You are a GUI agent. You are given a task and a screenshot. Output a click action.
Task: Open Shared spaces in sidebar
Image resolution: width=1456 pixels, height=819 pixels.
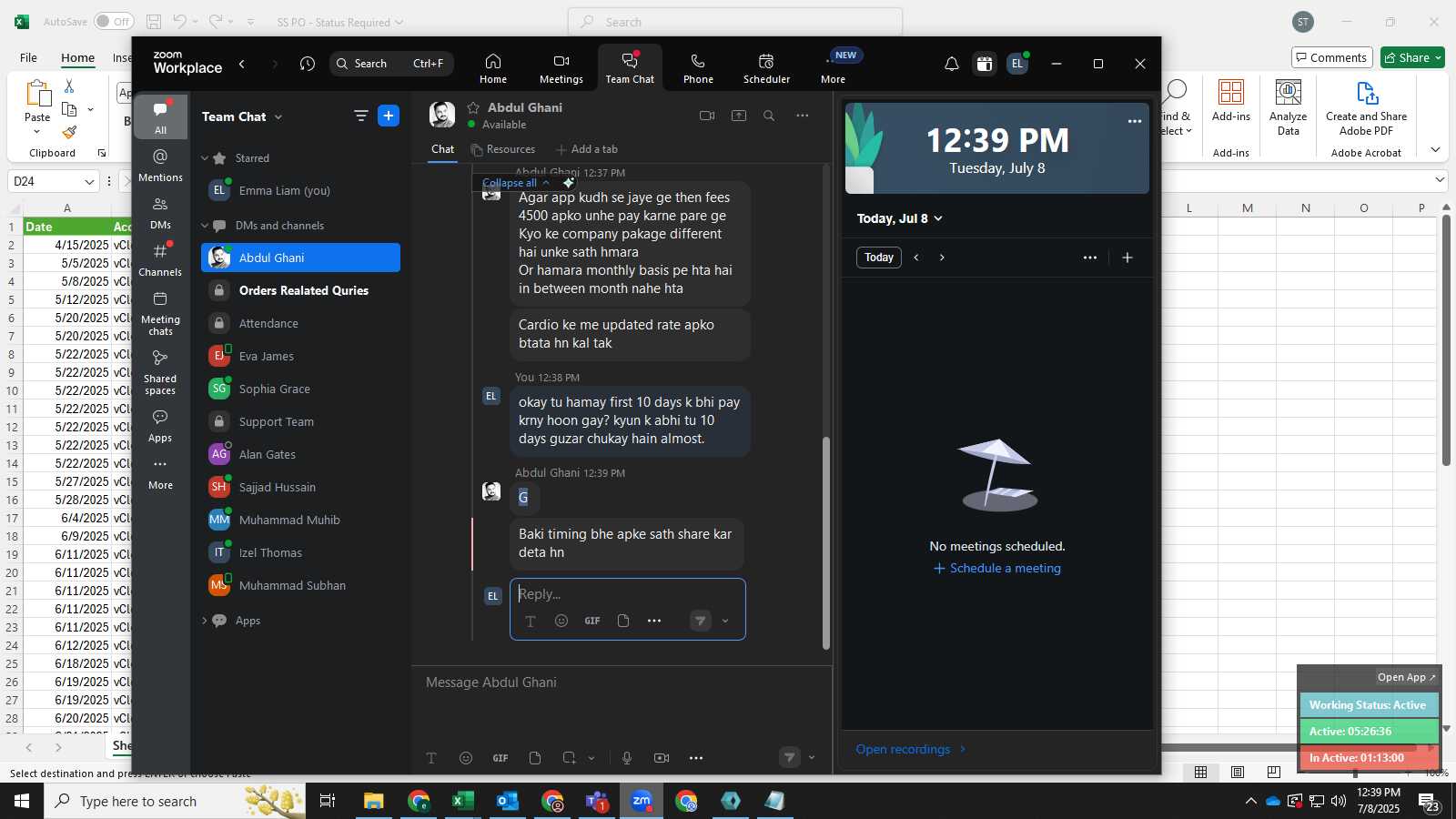coord(160,372)
